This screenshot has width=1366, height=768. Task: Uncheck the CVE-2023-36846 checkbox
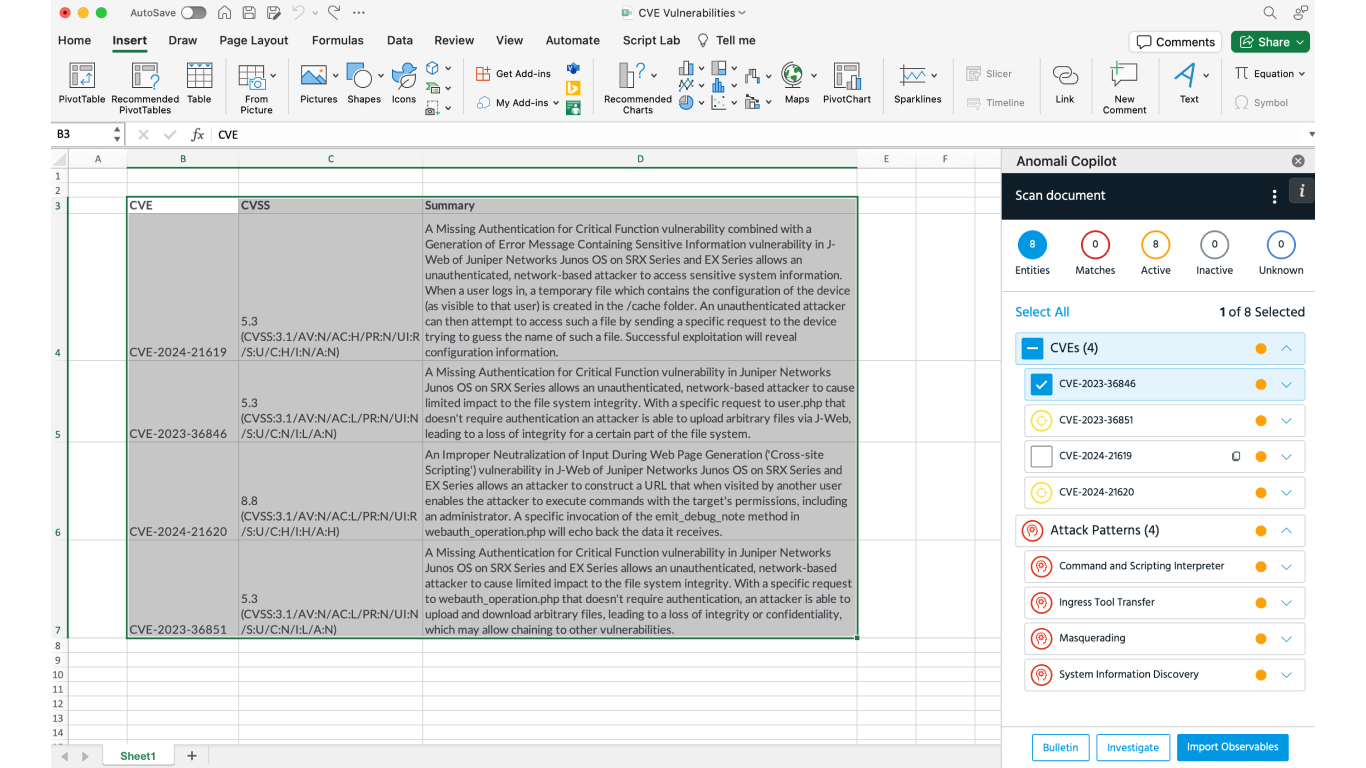pyautogui.click(x=1041, y=384)
